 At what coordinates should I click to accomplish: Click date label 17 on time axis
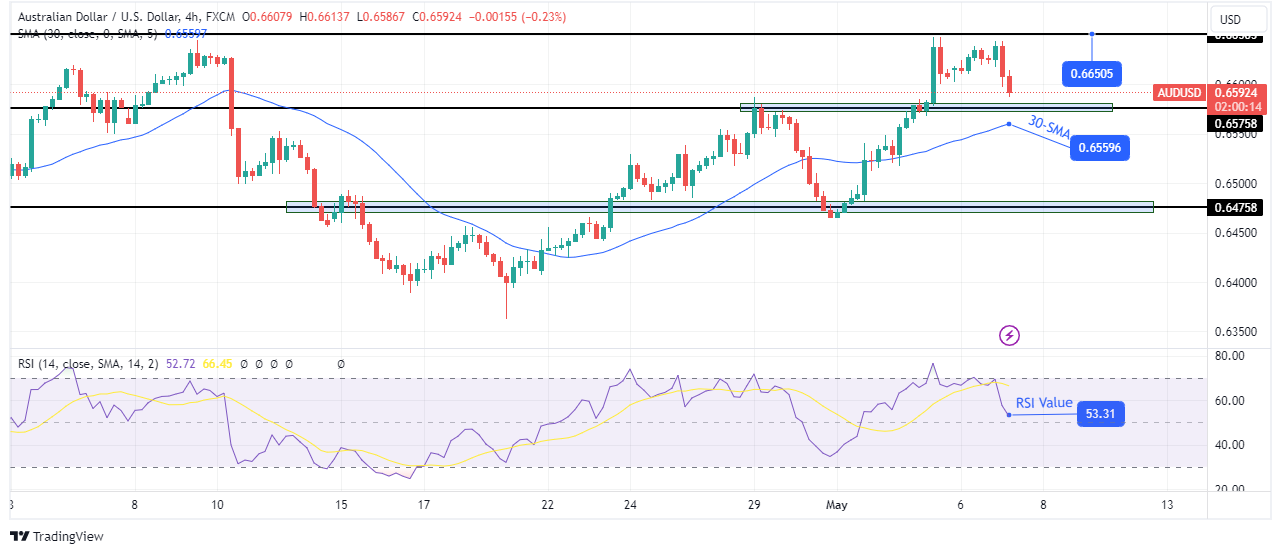423,505
